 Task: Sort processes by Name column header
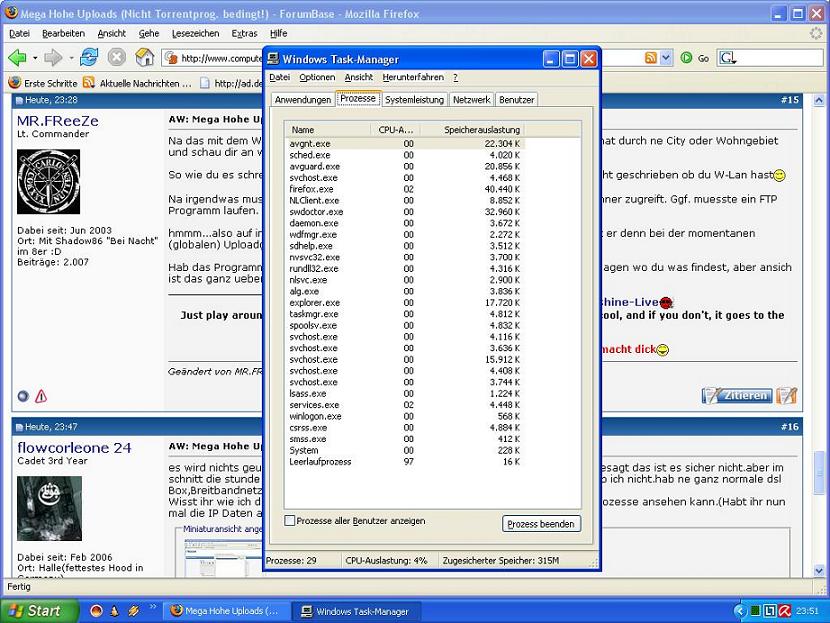pos(327,130)
